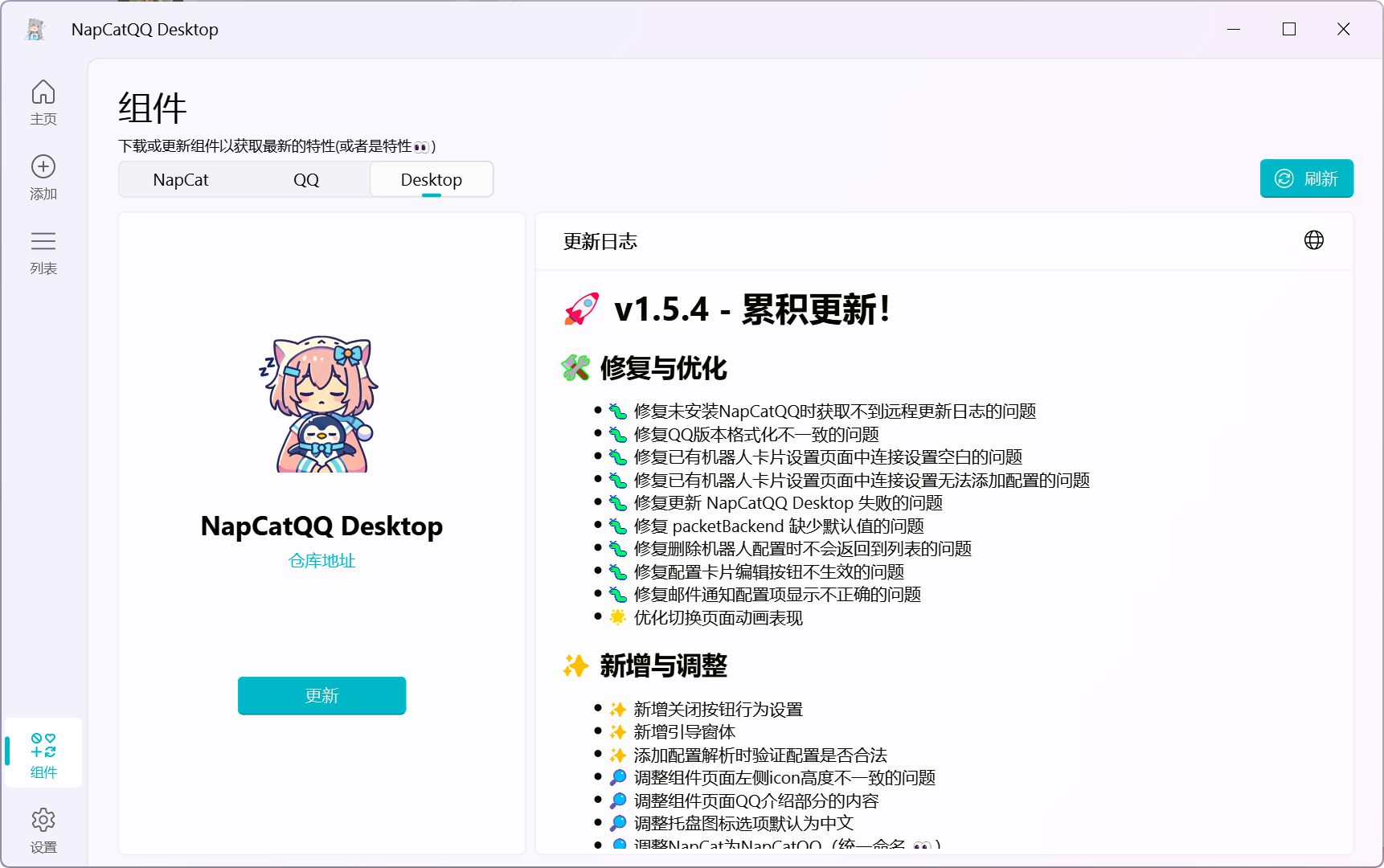
Task: Click the globe icon beside 更新日志
Action: coord(1313,240)
